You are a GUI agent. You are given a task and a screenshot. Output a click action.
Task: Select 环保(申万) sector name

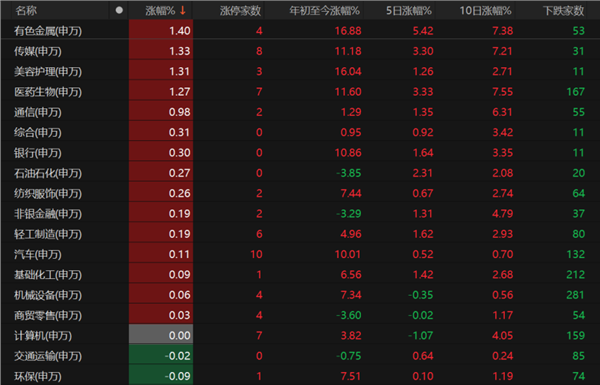[38, 376]
